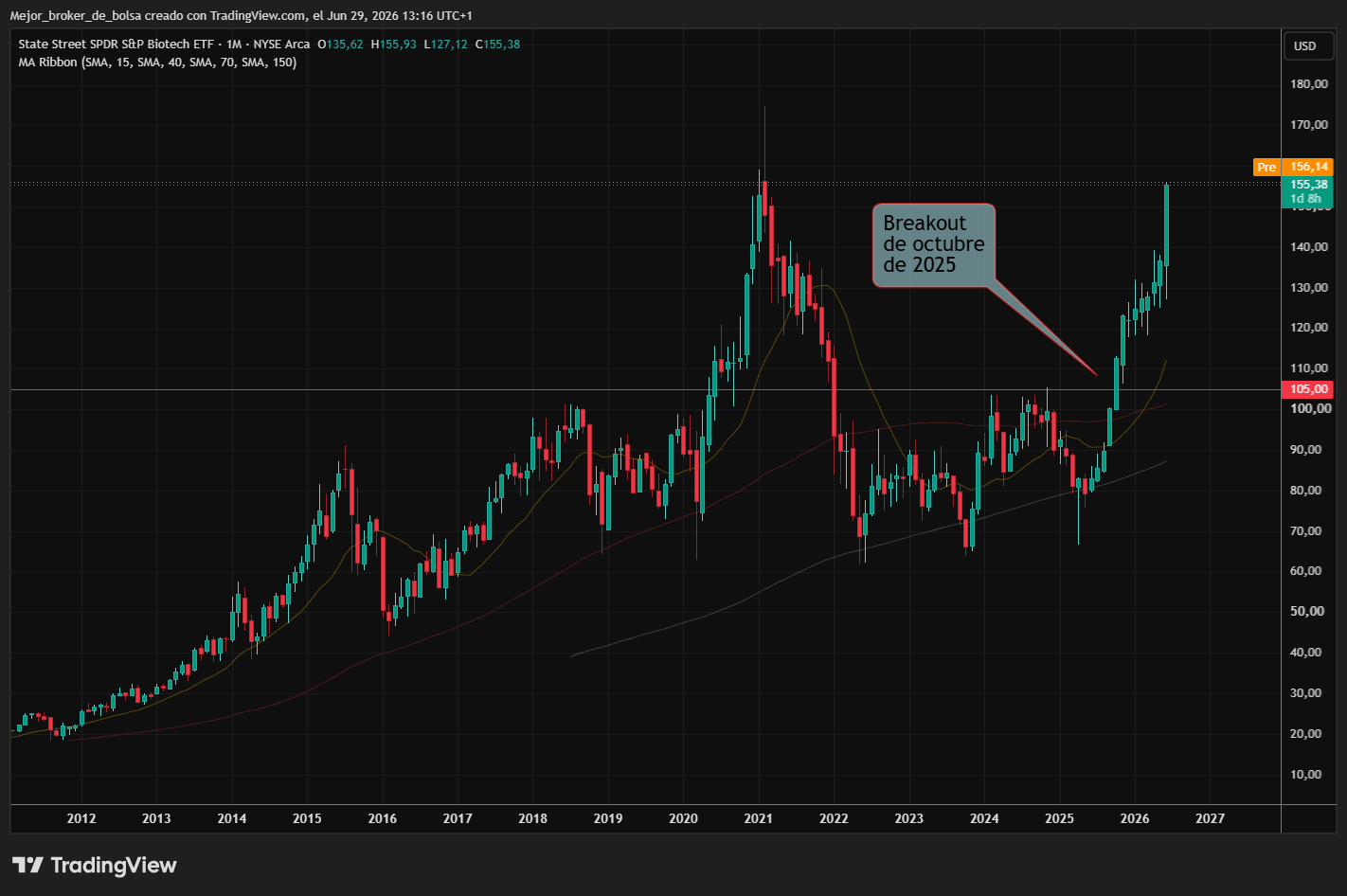Click the 1d 8h bar countdown

pos(1307,199)
